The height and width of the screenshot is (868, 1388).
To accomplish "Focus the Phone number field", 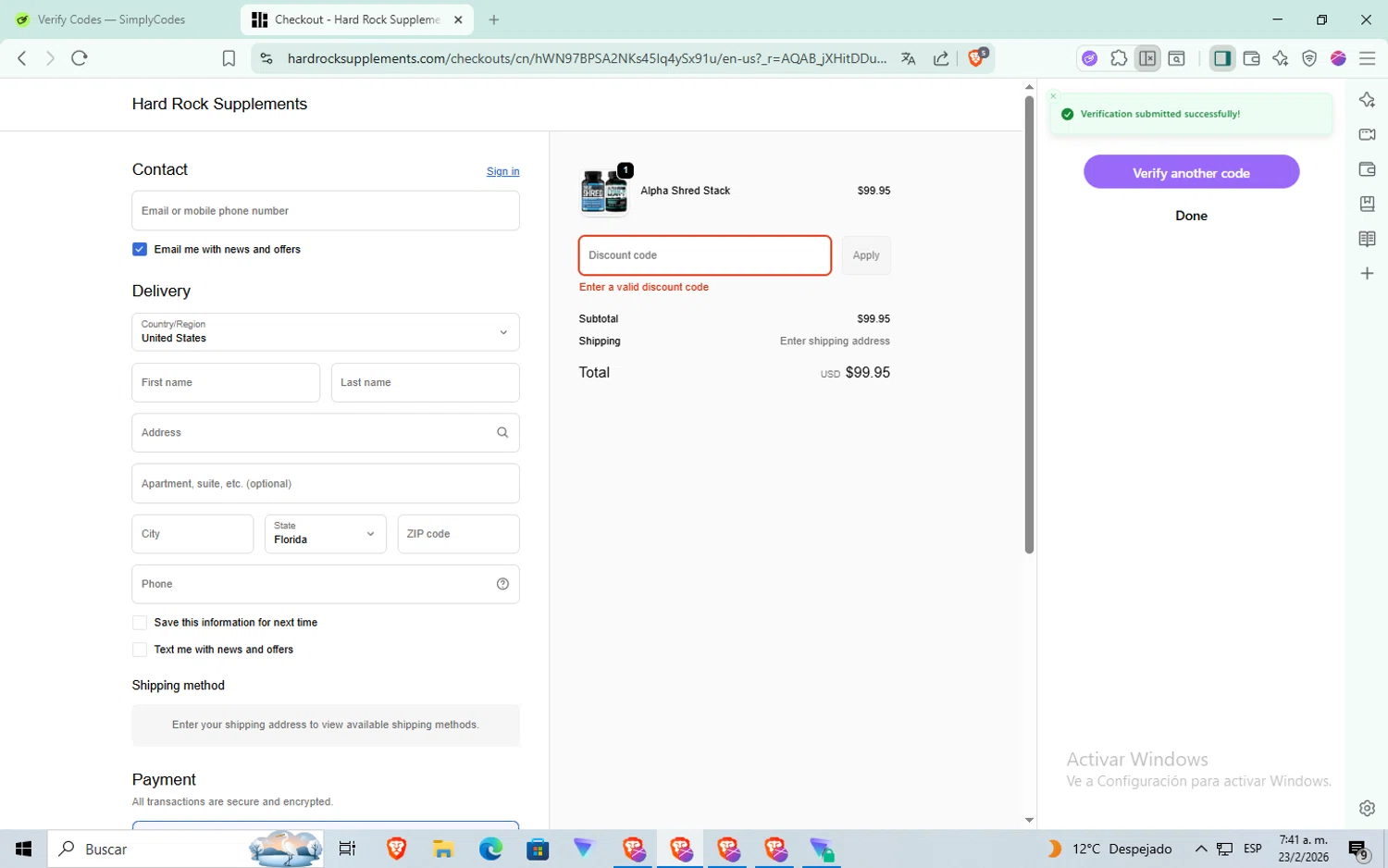I will point(326,584).
